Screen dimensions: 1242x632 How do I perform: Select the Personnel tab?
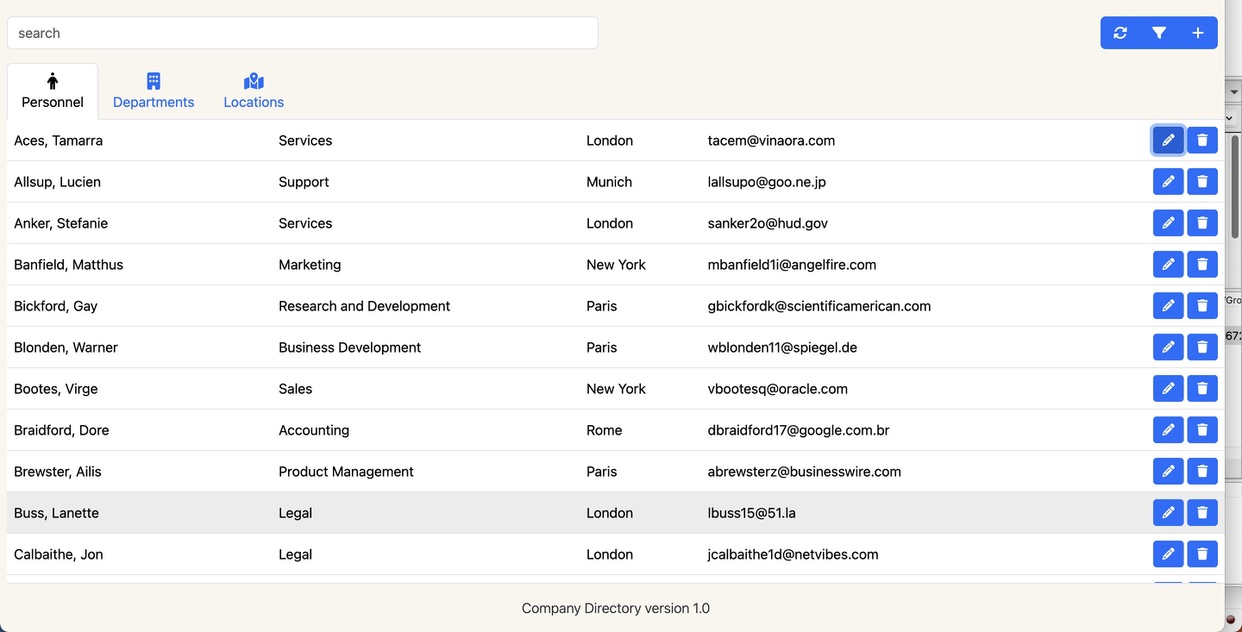(52, 91)
